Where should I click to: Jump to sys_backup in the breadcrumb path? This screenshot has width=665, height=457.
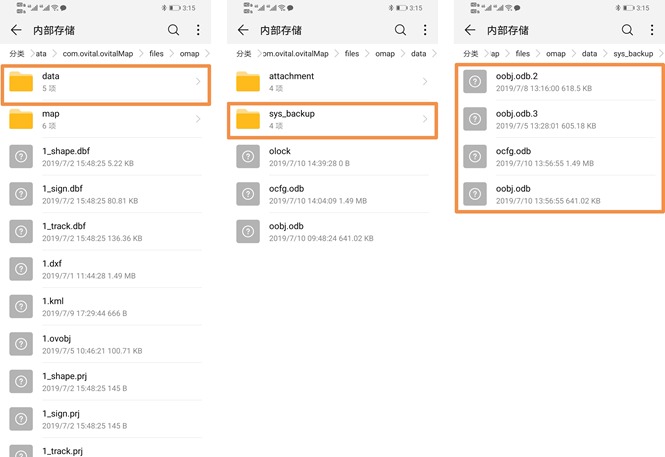coord(632,53)
